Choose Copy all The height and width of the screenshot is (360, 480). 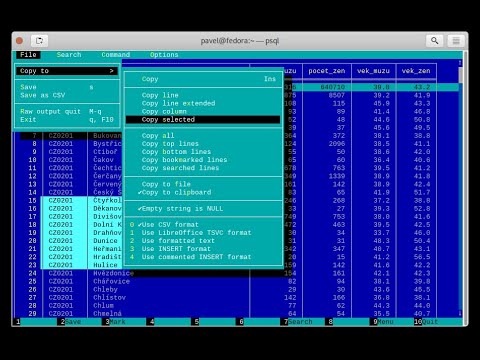(203, 135)
